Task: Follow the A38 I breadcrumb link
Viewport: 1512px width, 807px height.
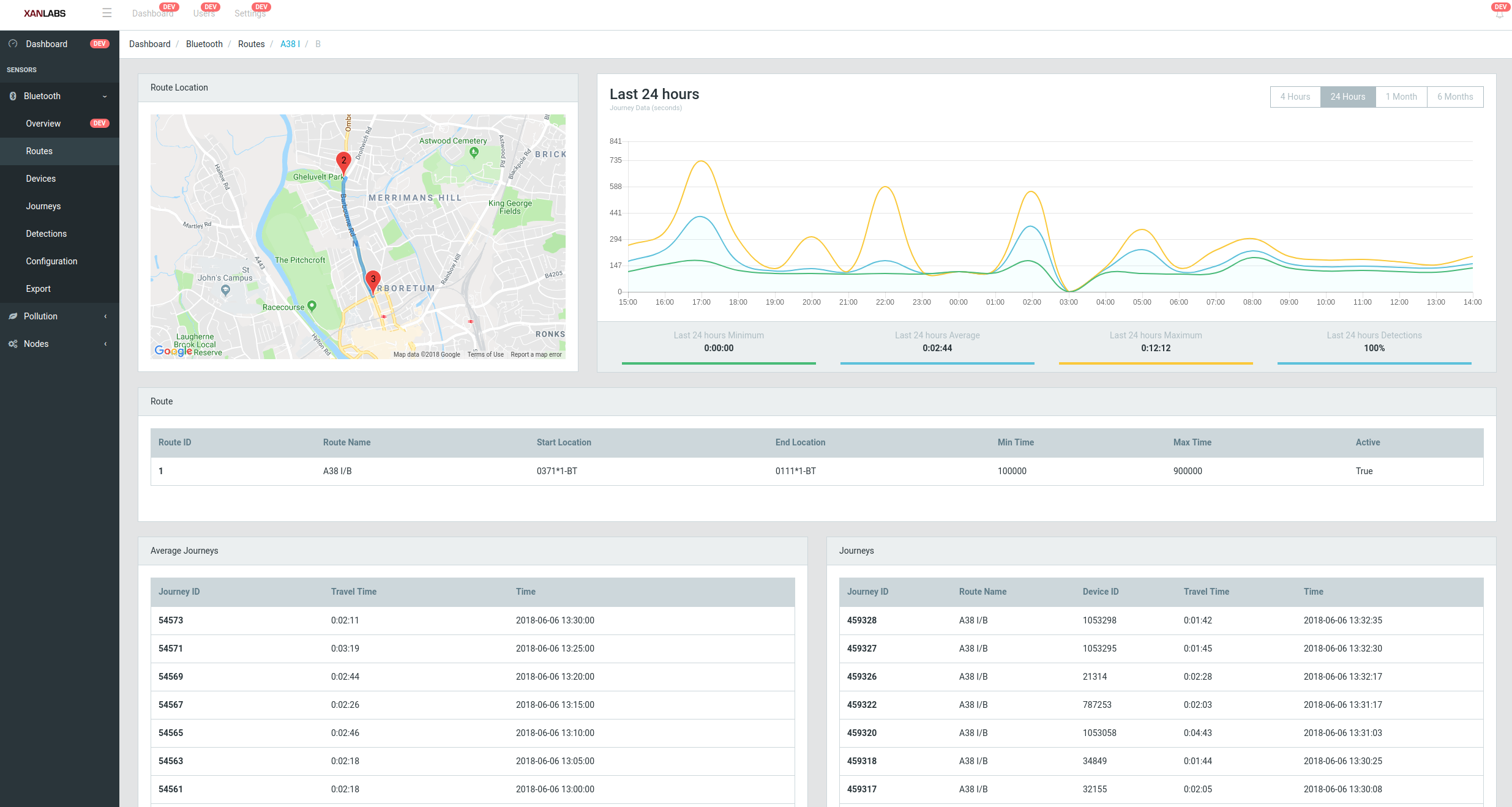Action: (290, 44)
